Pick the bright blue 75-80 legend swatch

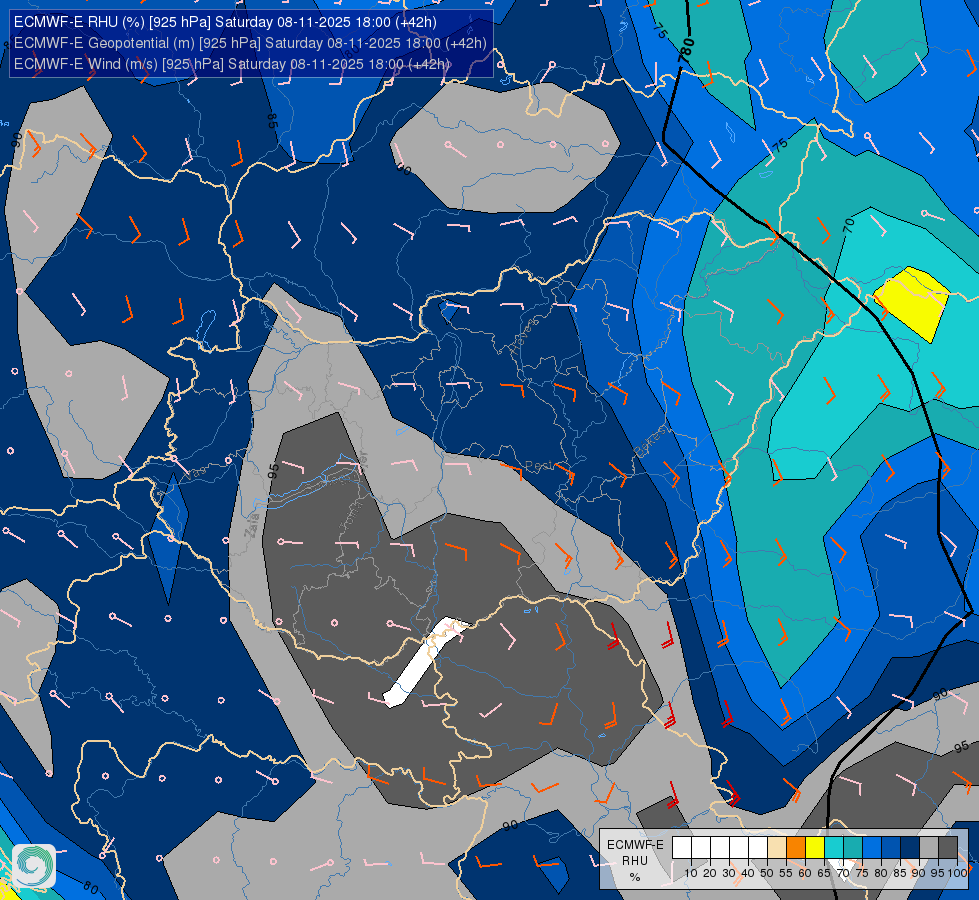click(872, 848)
